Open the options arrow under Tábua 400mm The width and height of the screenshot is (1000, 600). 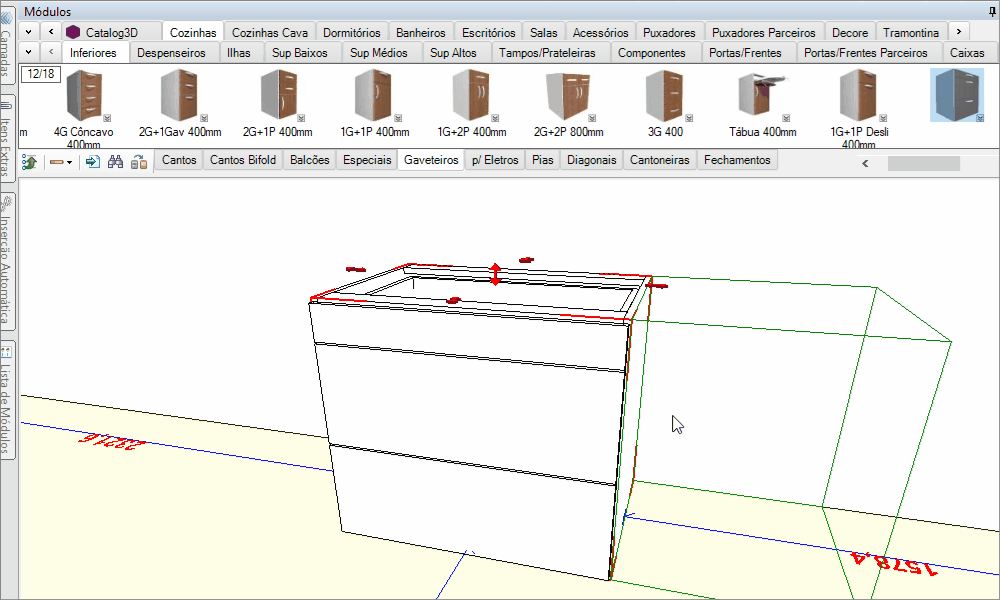(x=787, y=117)
